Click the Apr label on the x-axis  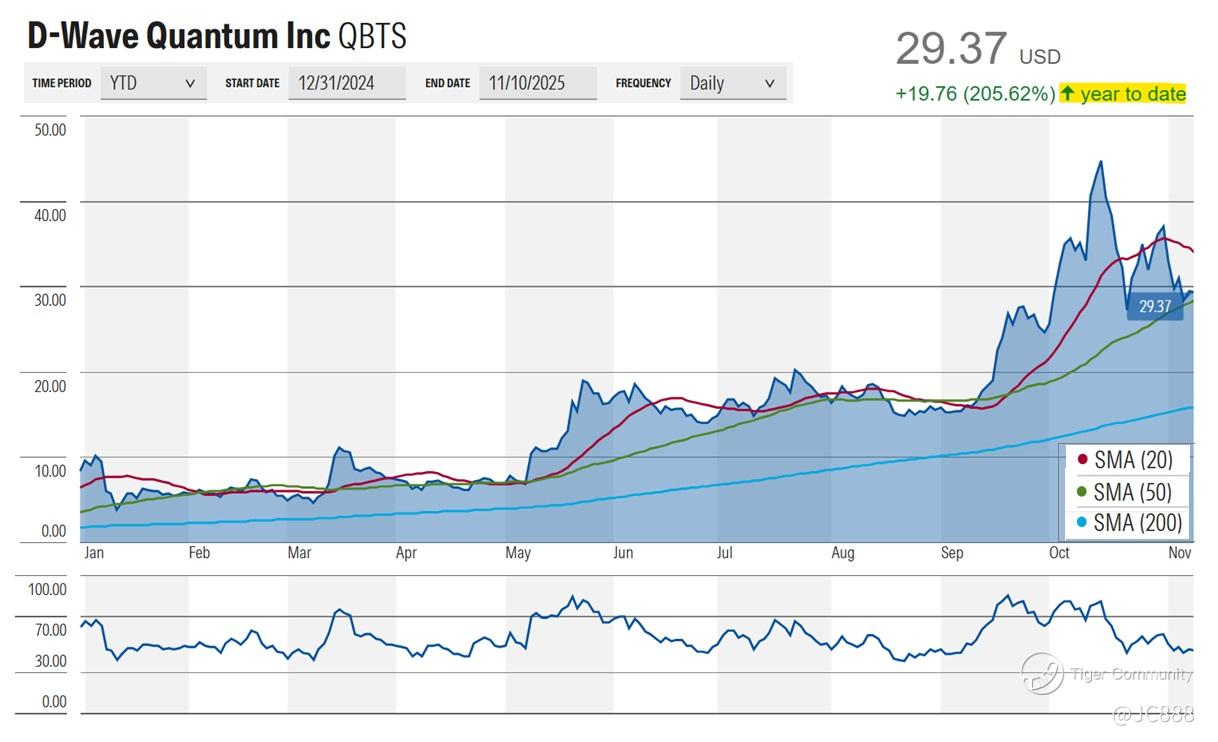[405, 553]
